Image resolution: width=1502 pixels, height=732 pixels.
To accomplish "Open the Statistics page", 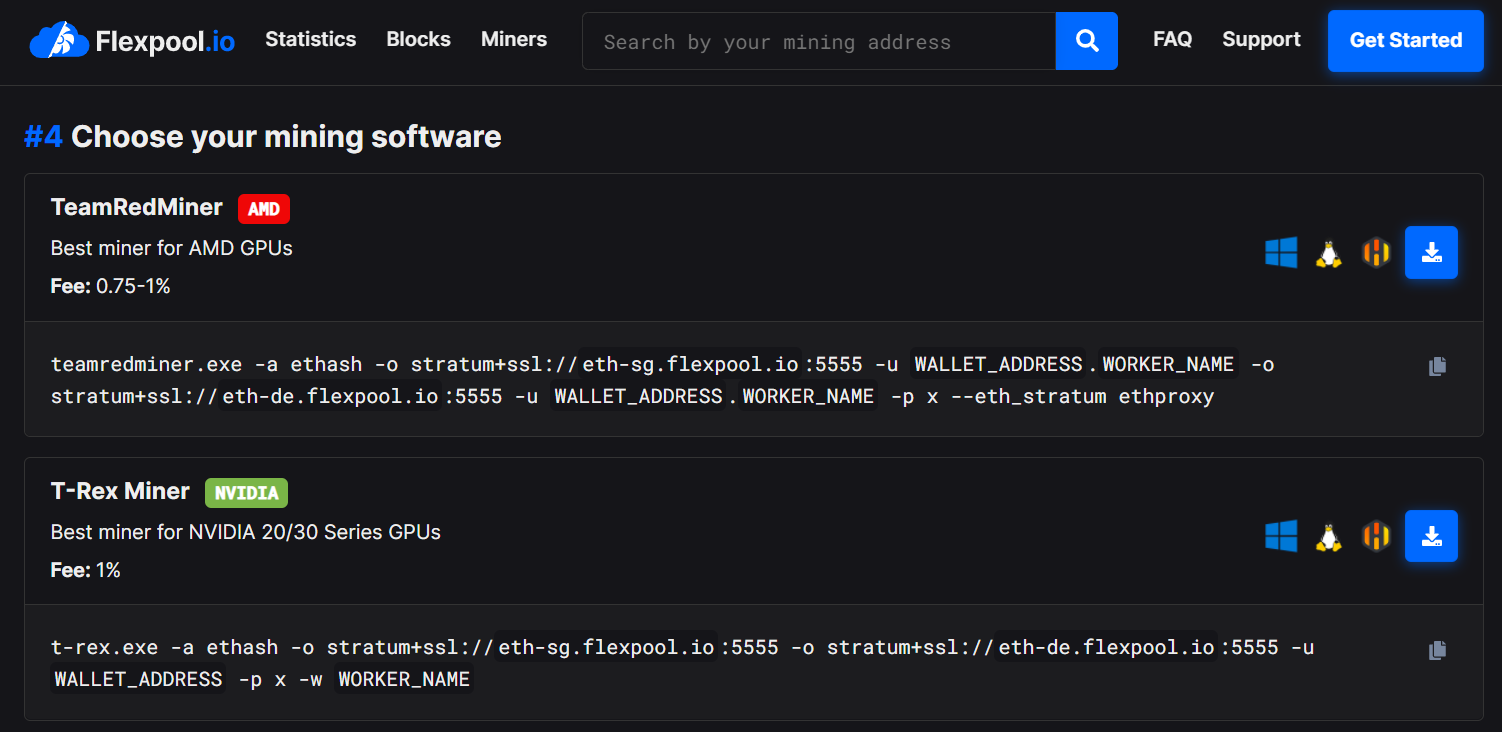I will click(310, 39).
